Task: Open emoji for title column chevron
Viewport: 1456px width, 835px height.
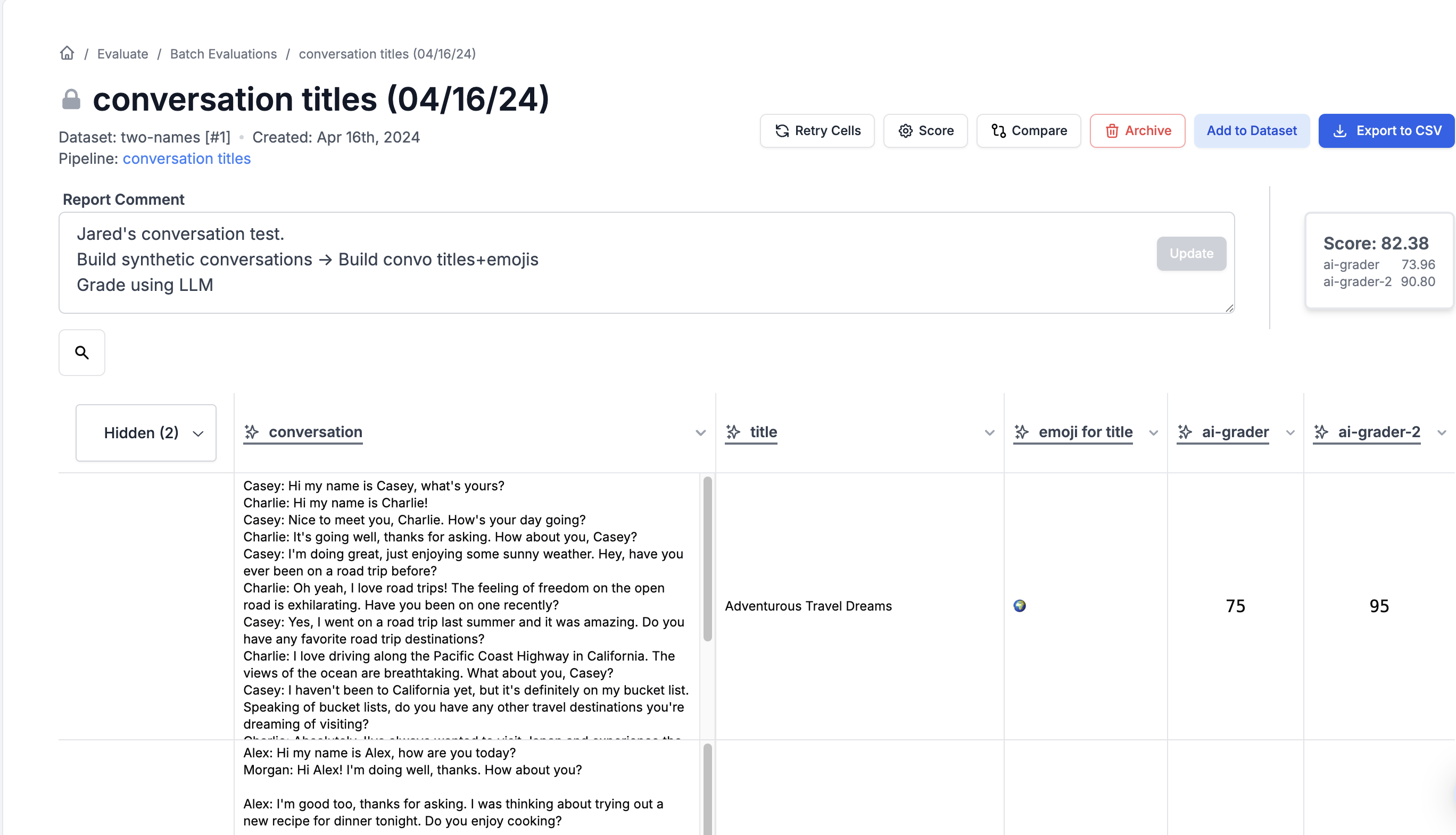Action: click(x=1154, y=432)
